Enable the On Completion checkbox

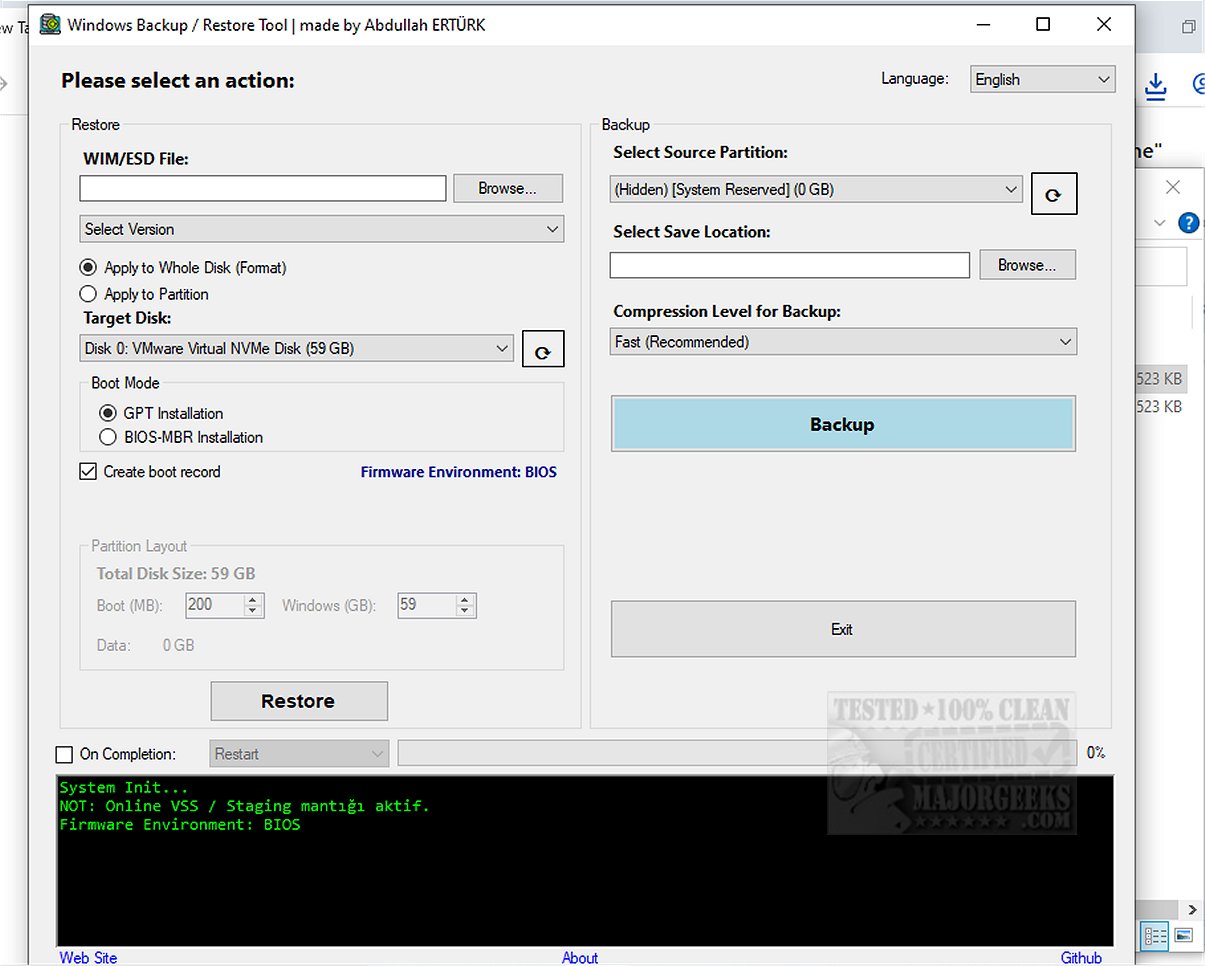pyautogui.click(x=64, y=754)
